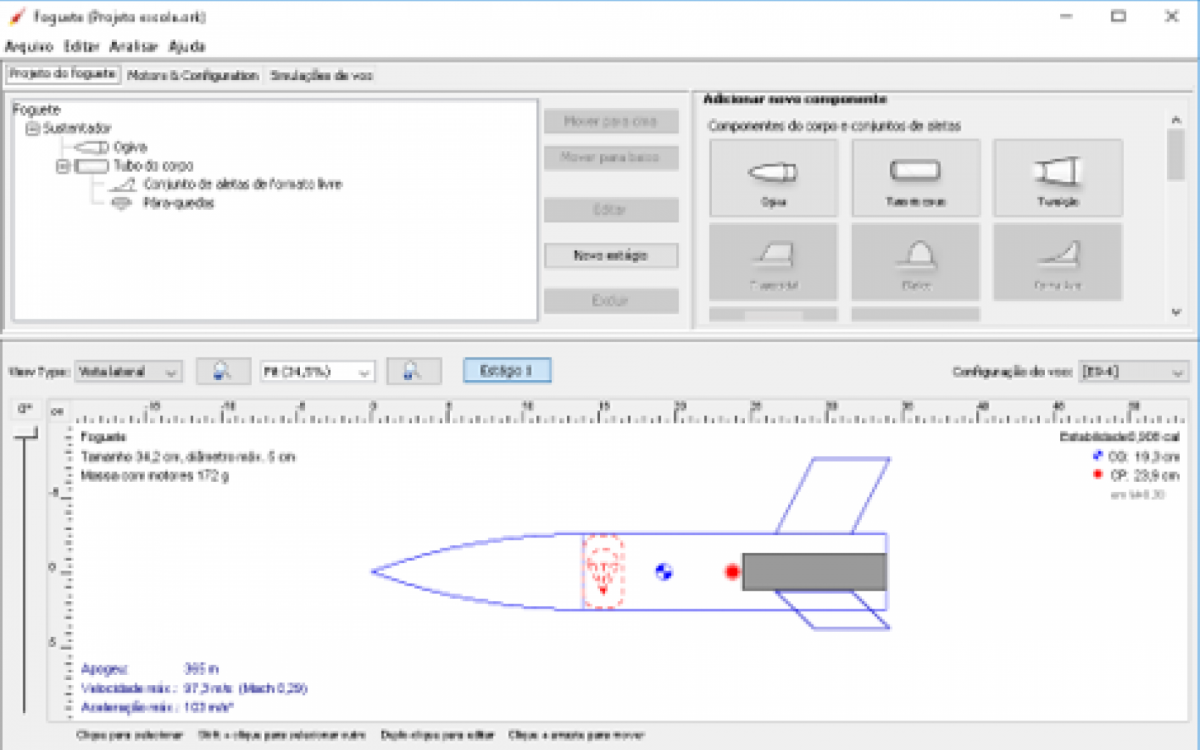This screenshot has width=1200, height=750.
Task: Collapse the Tubo do corpo tree node
Action: click(x=62, y=166)
